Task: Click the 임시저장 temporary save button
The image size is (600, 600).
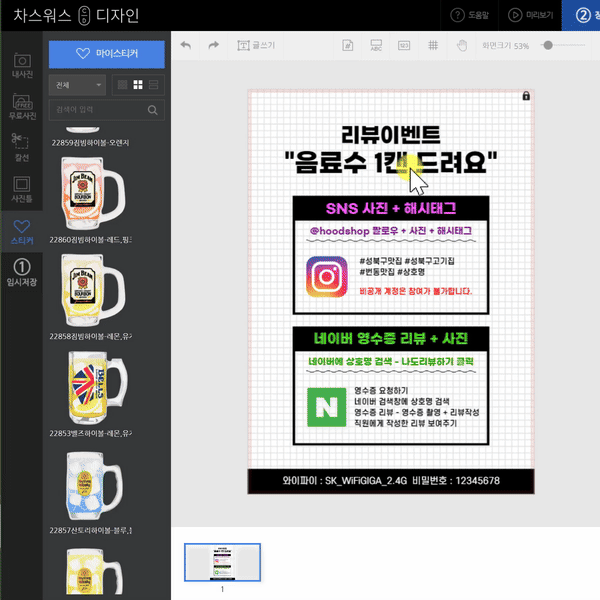Action: pos(22,273)
